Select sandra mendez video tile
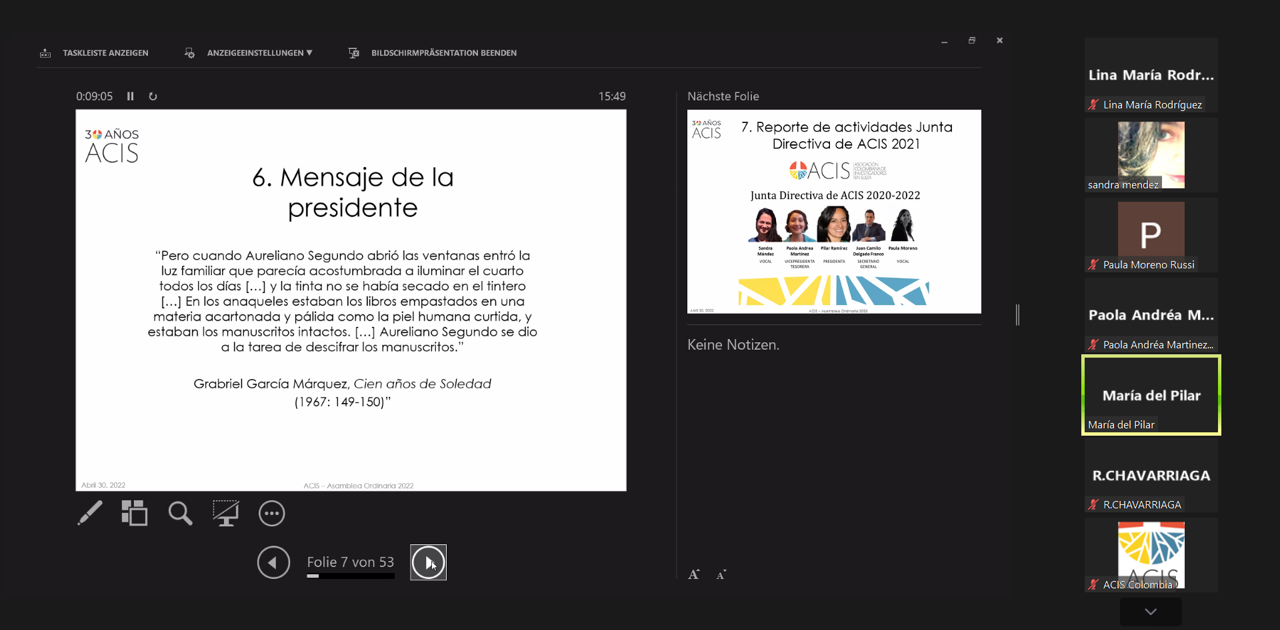The image size is (1280, 630). coord(1151,155)
